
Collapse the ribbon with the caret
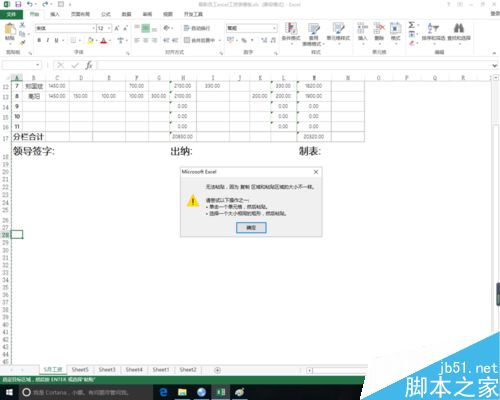(494, 53)
